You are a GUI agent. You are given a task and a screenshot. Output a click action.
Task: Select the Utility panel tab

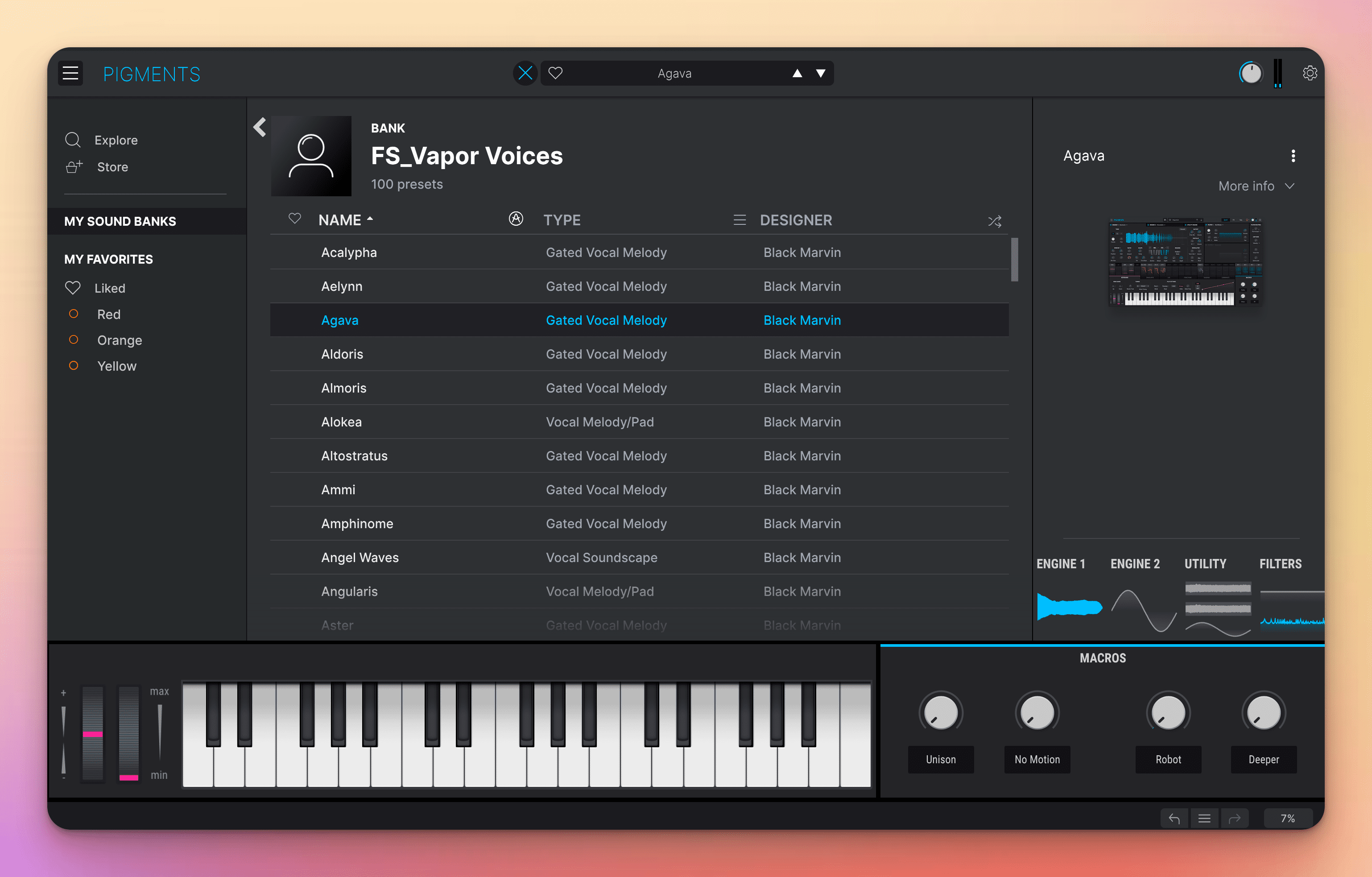(1205, 563)
